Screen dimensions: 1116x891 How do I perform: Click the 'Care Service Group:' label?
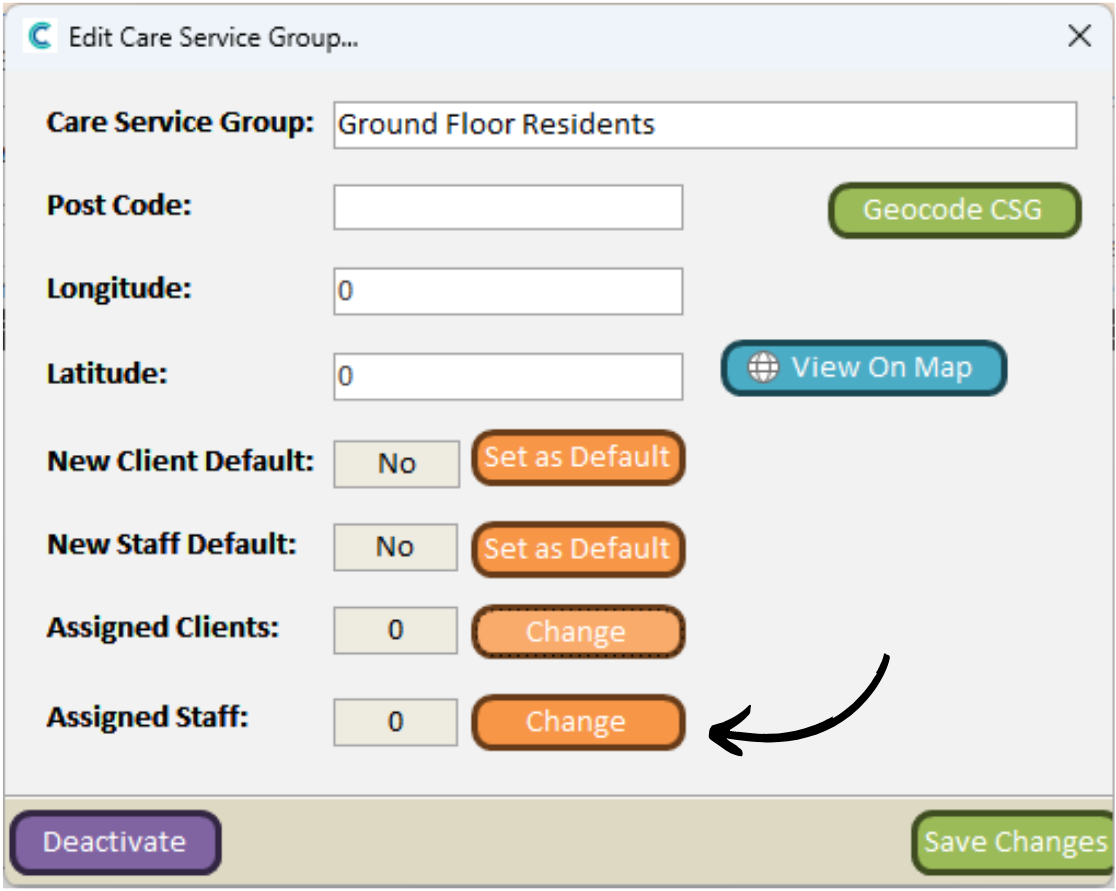[x=180, y=122]
